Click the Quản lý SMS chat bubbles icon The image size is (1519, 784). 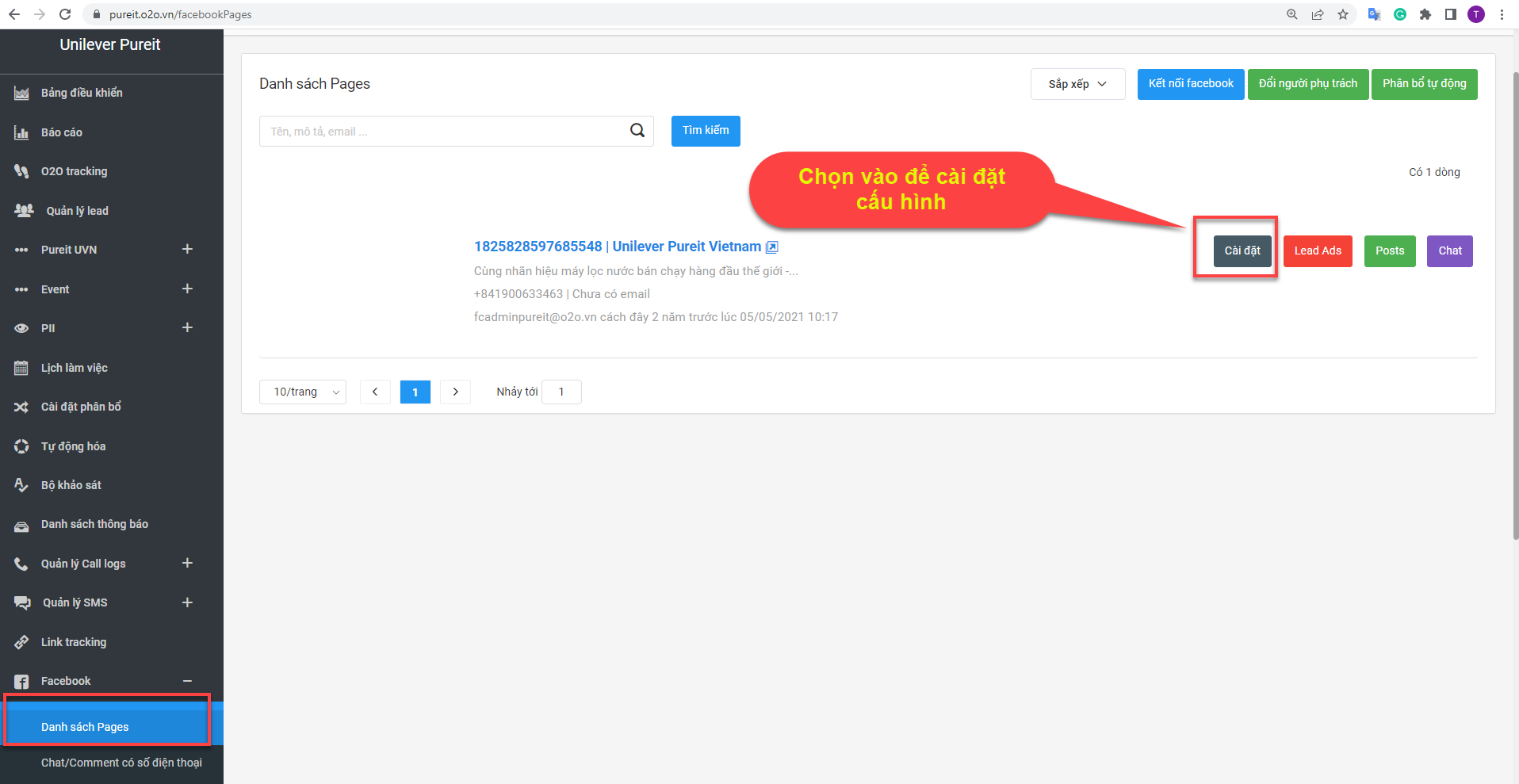point(22,603)
